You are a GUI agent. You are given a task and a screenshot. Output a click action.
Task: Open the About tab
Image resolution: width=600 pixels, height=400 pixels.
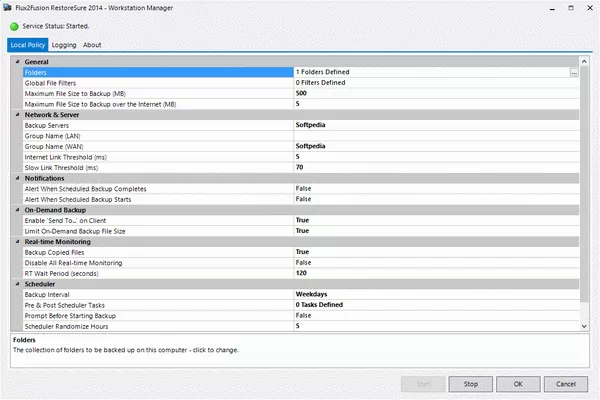(x=92, y=45)
